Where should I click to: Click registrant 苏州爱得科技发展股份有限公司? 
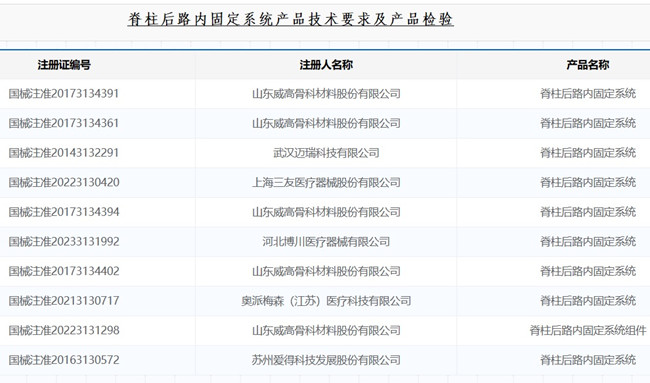326,360
